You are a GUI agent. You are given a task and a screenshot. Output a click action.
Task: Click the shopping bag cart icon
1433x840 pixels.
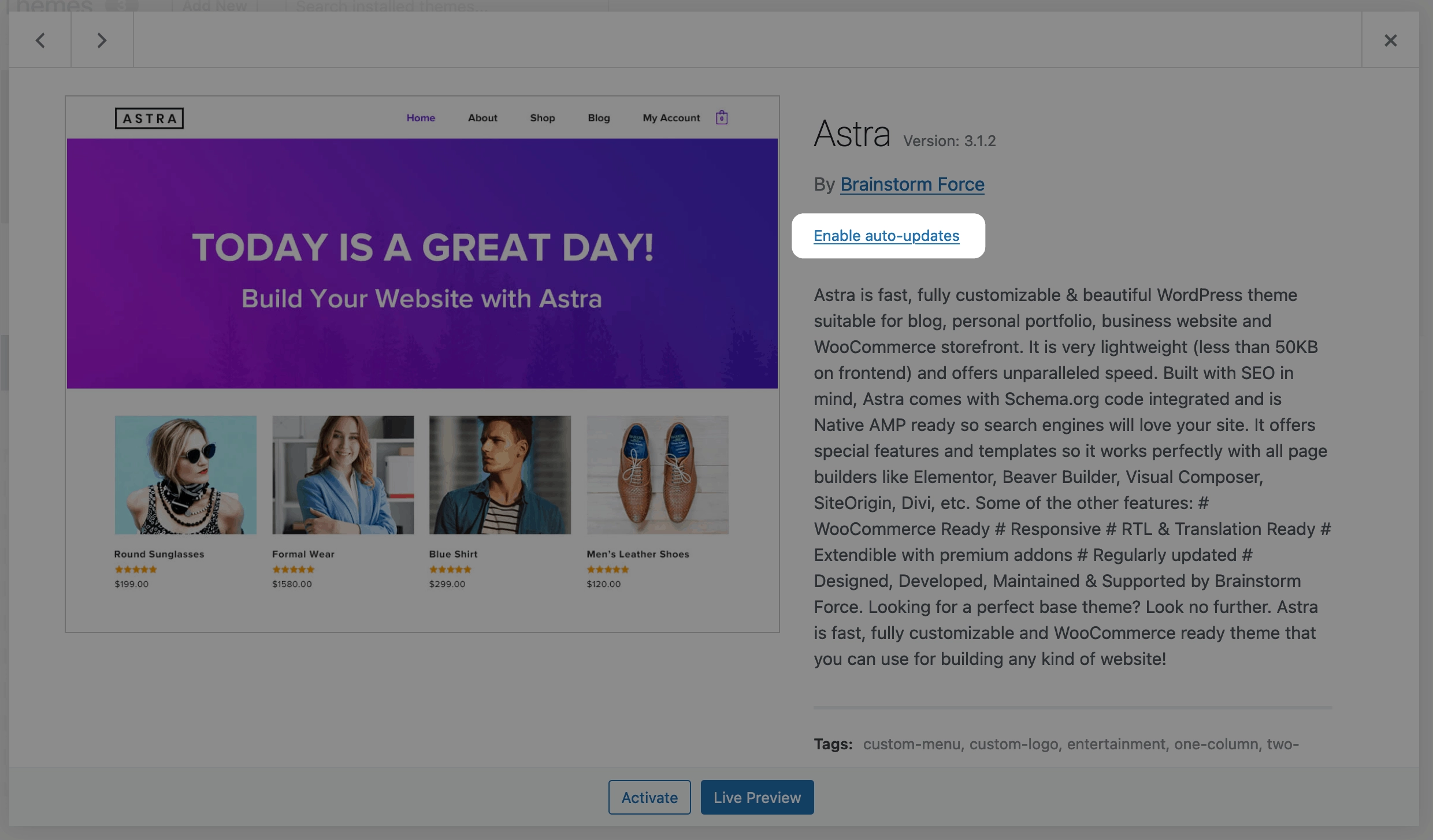[722, 118]
